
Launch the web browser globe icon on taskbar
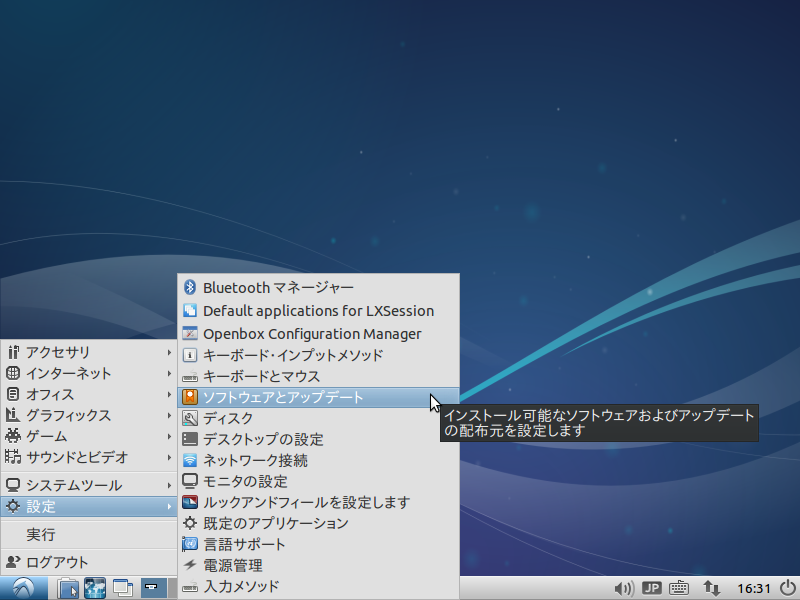[x=95, y=588]
